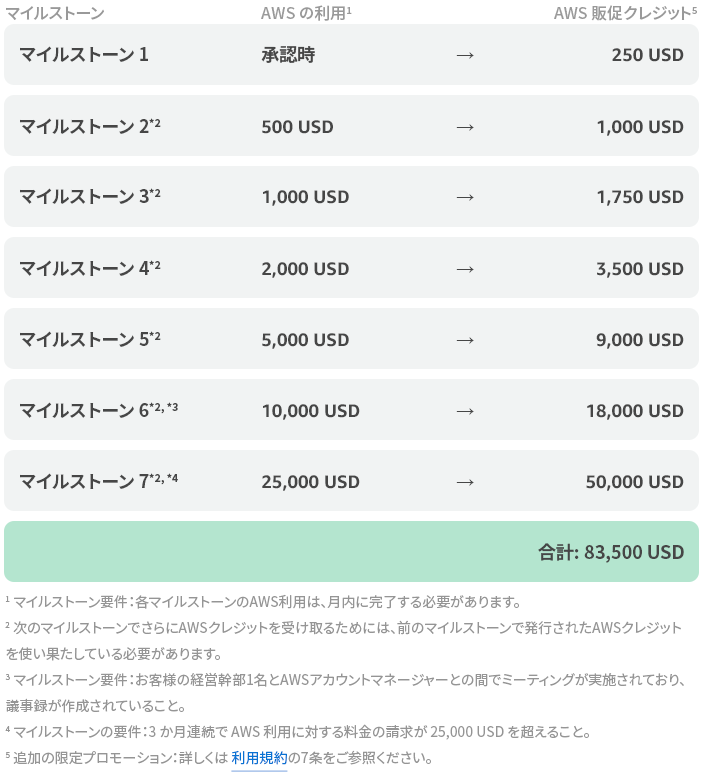Viewport: 702px width, 780px height.
Task: Click the AWS の利用 column header
Action: 306,13
